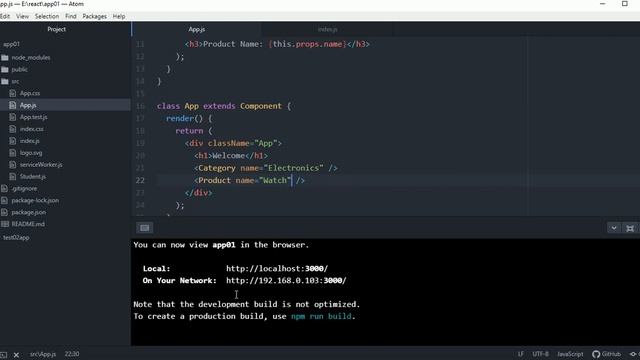The image size is (640, 360).
Task: Click the 192.168.0.103:3000 network URL
Action: pos(286,280)
